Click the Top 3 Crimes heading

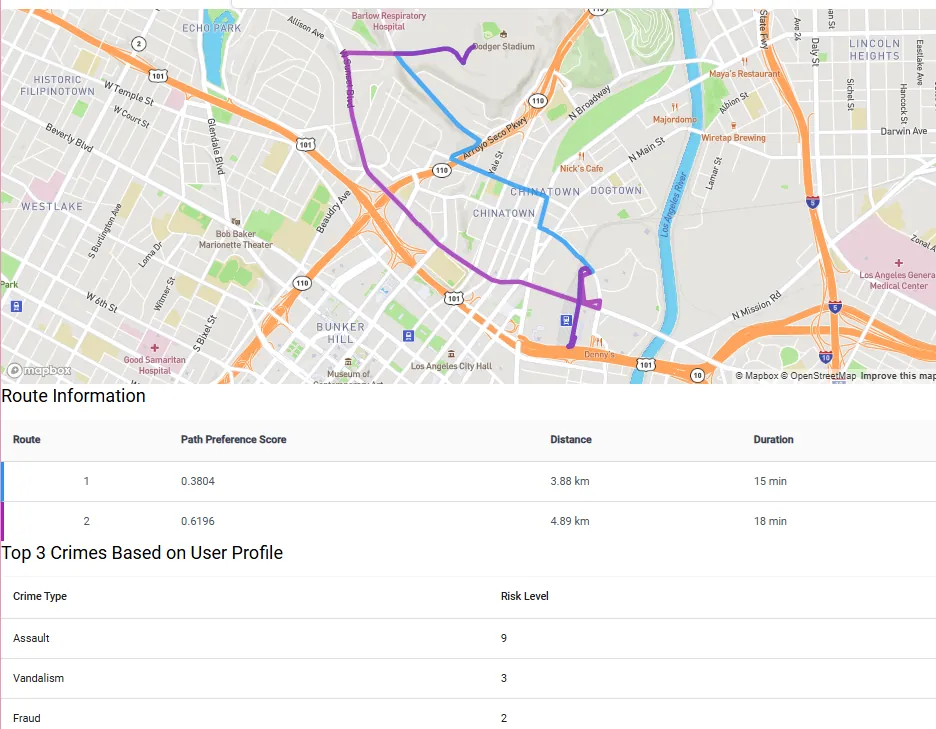point(142,553)
